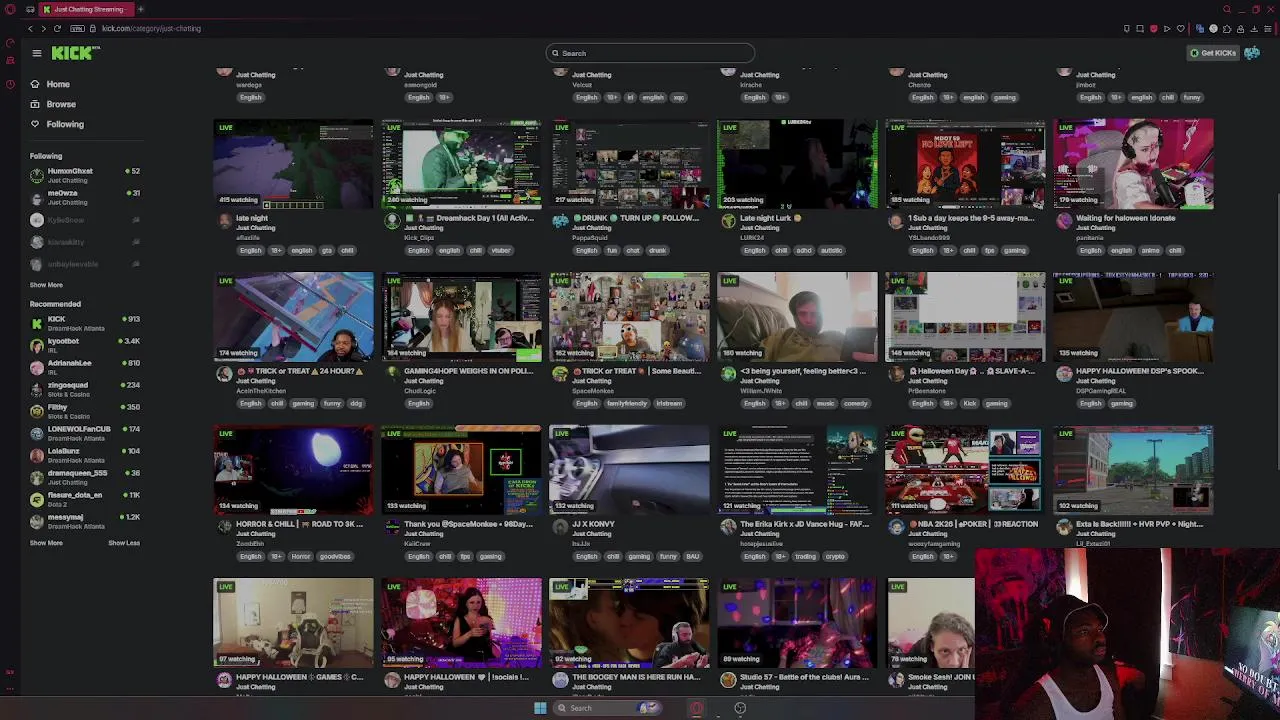Open a new browser tab
Image resolution: width=1280 pixels, height=720 pixels.
pos(140,9)
